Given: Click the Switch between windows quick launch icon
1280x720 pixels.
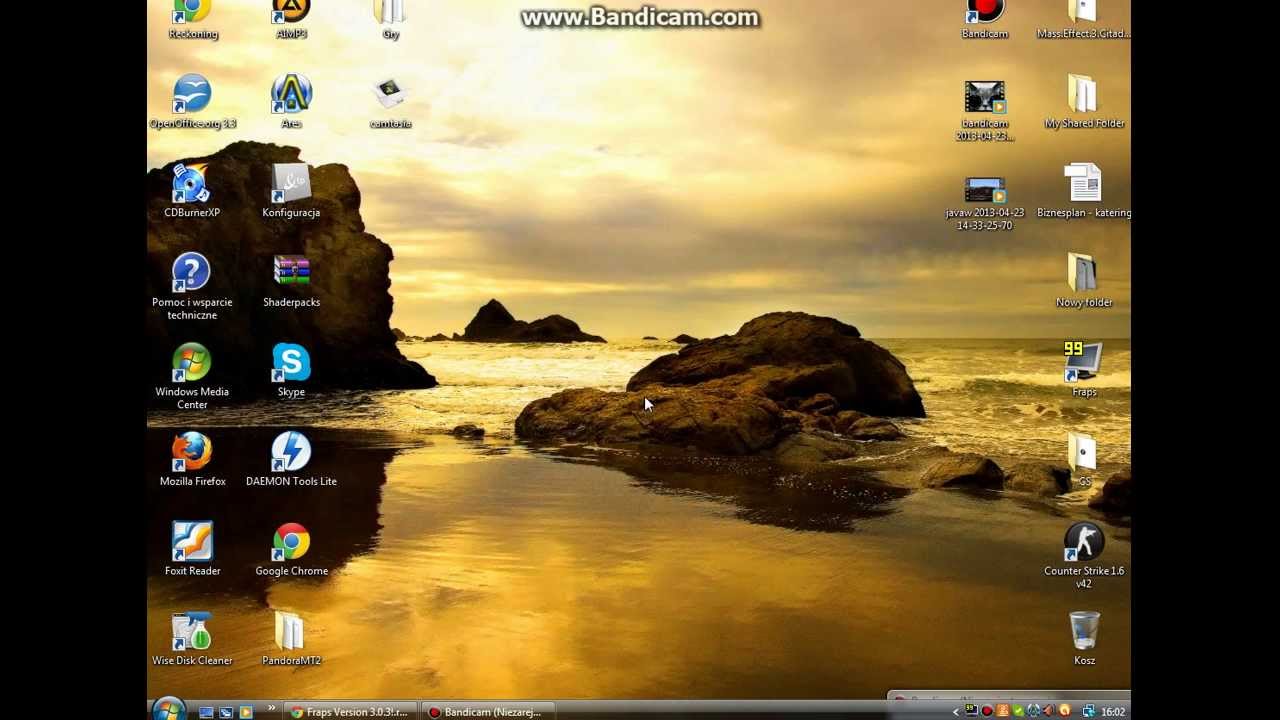Looking at the screenshot, I should point(226,712).
